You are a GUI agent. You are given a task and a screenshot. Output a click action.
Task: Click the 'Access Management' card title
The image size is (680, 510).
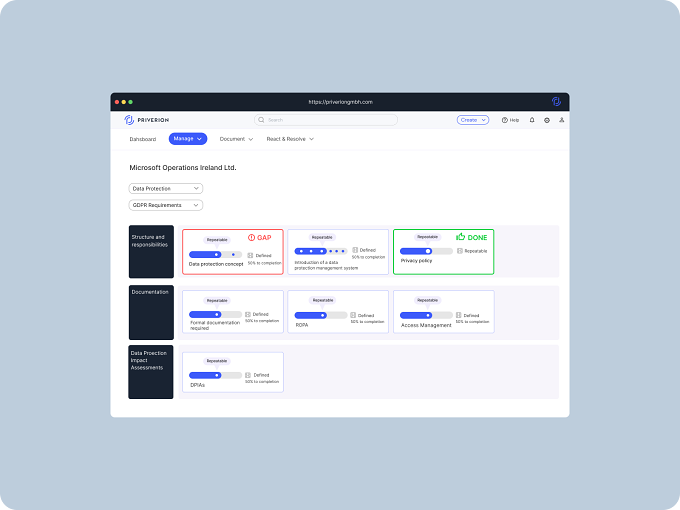[426, 325]
